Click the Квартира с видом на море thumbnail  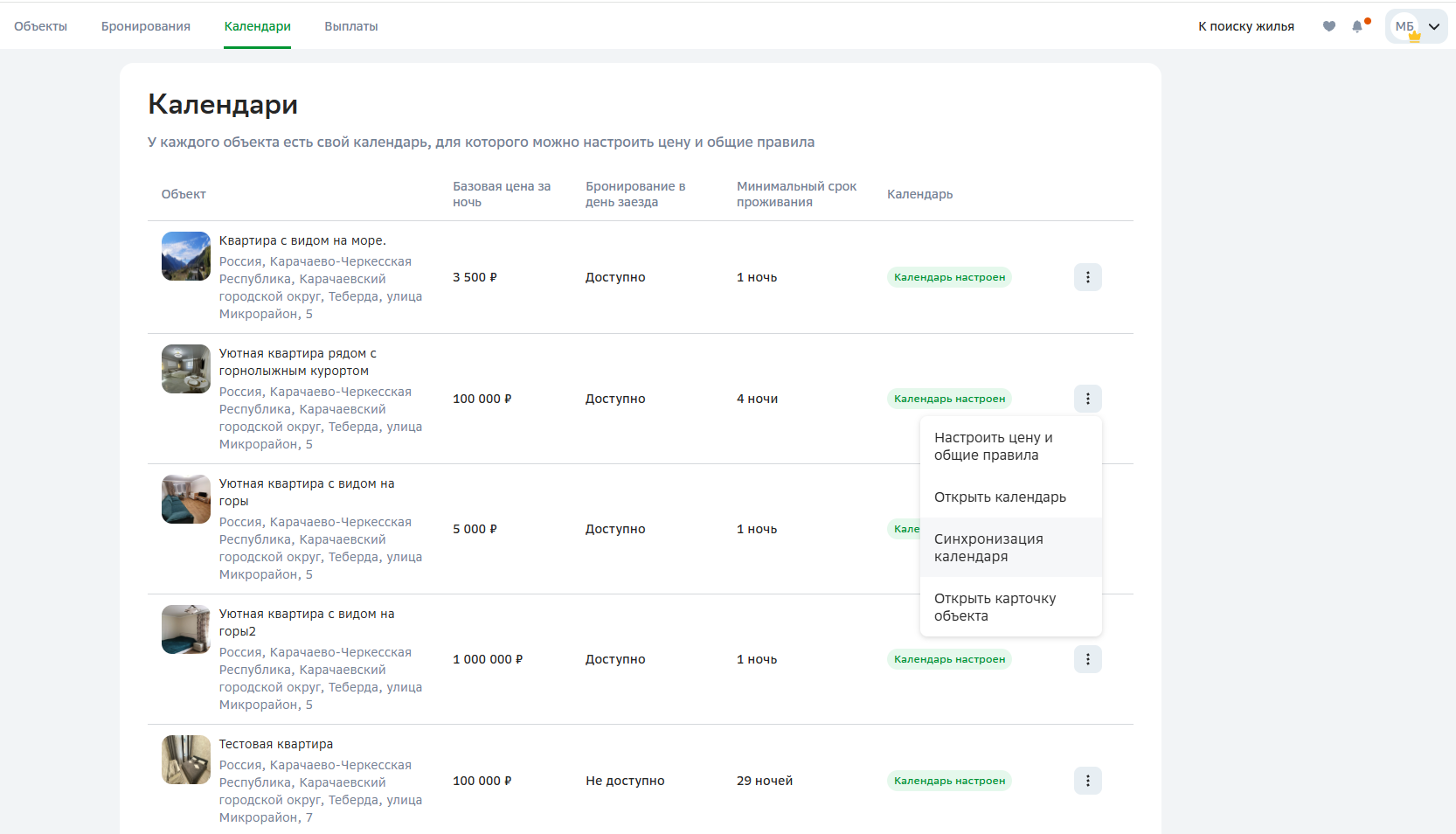click(186, 256)
